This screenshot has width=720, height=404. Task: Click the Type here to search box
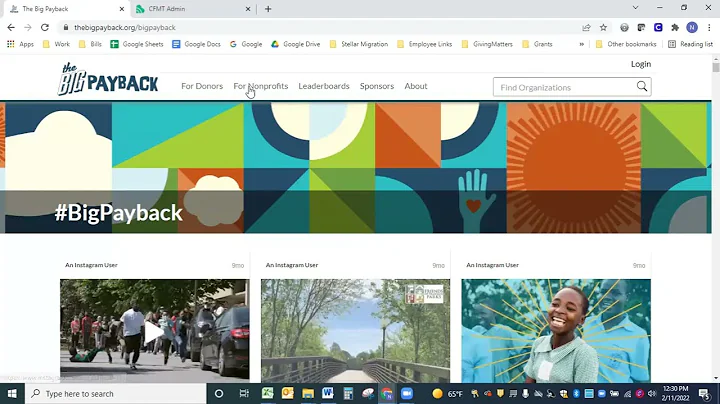(x=115, y=393)
